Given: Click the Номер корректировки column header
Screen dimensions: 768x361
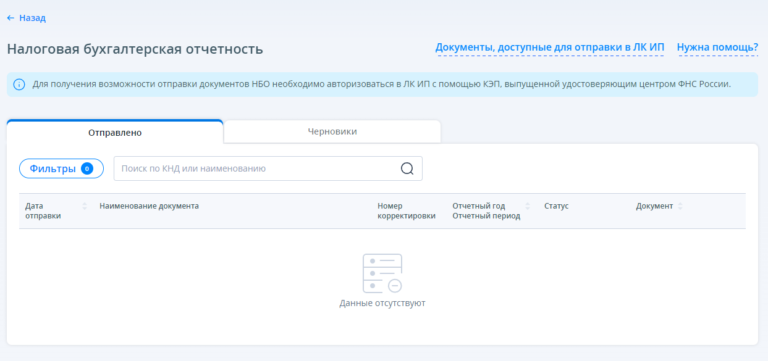Looking at the screenshot, I should (x=407, y=211).
